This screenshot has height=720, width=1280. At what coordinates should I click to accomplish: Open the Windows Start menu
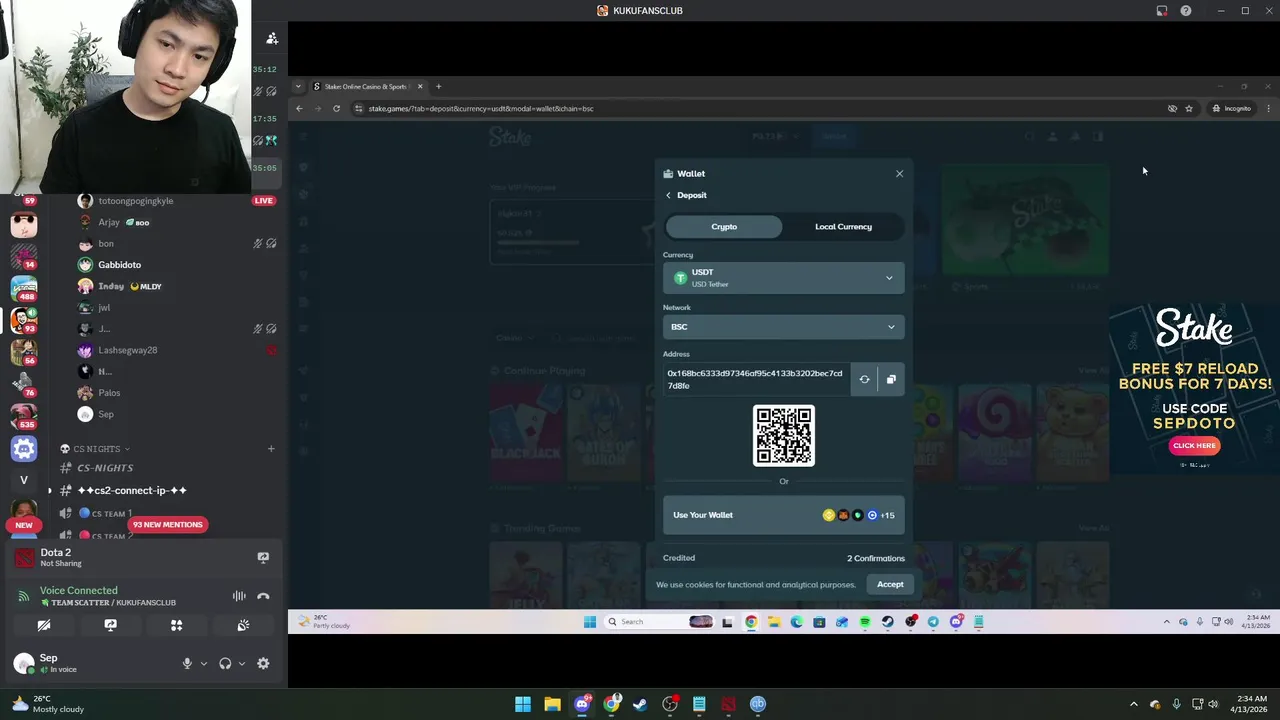[523, 704]
